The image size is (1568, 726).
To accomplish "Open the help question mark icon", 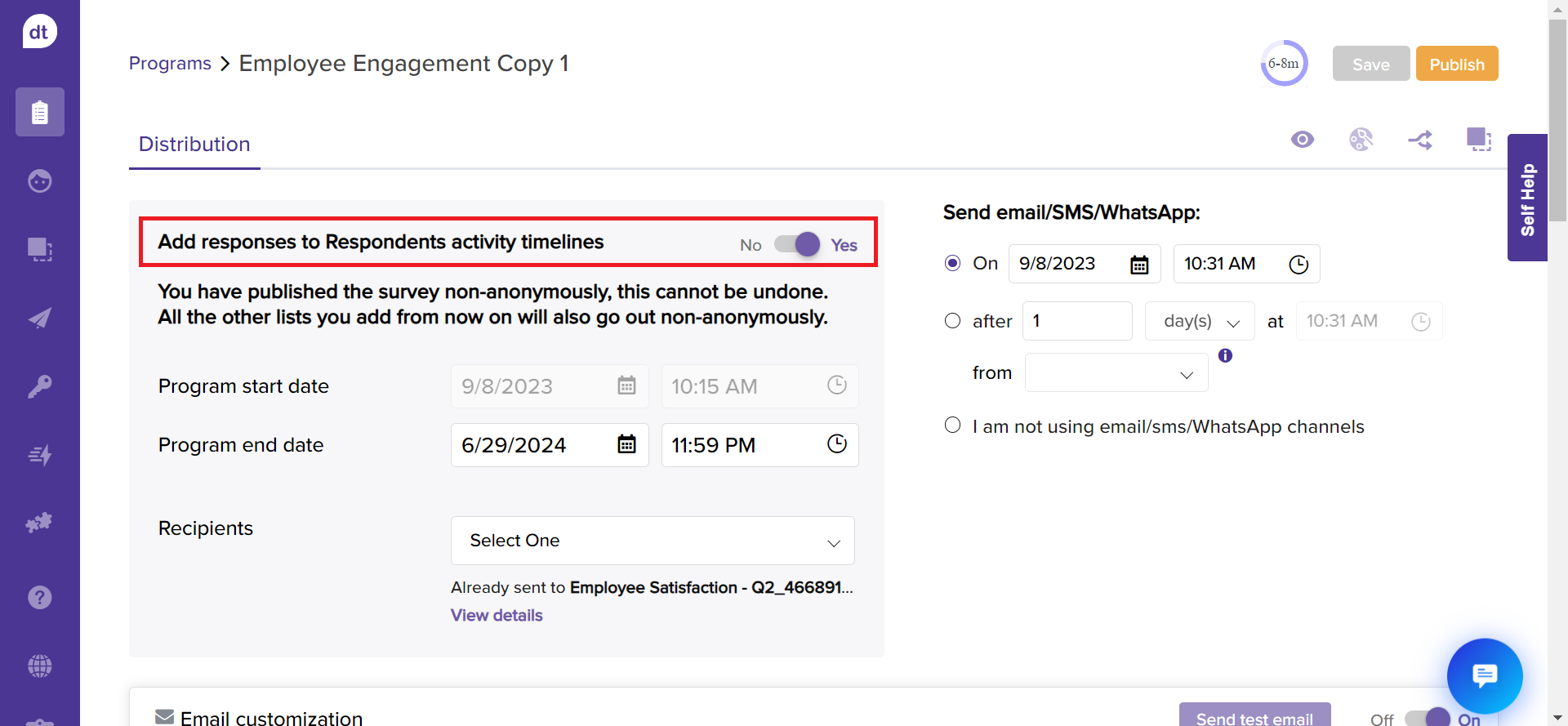I will (39, 598).
